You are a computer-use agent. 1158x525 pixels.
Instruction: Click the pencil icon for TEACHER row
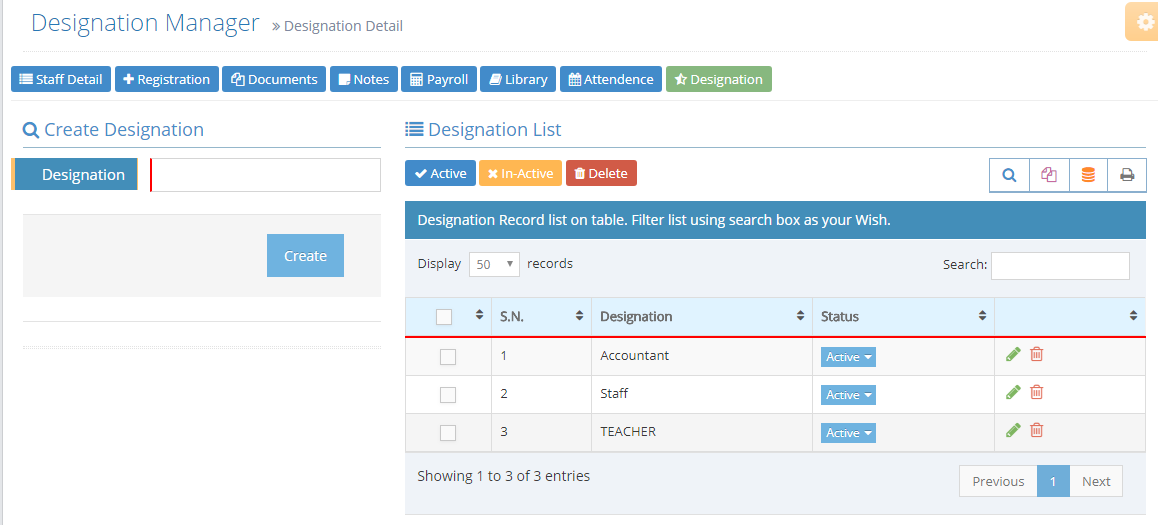pyautogui.click(x=1013, y=430)
